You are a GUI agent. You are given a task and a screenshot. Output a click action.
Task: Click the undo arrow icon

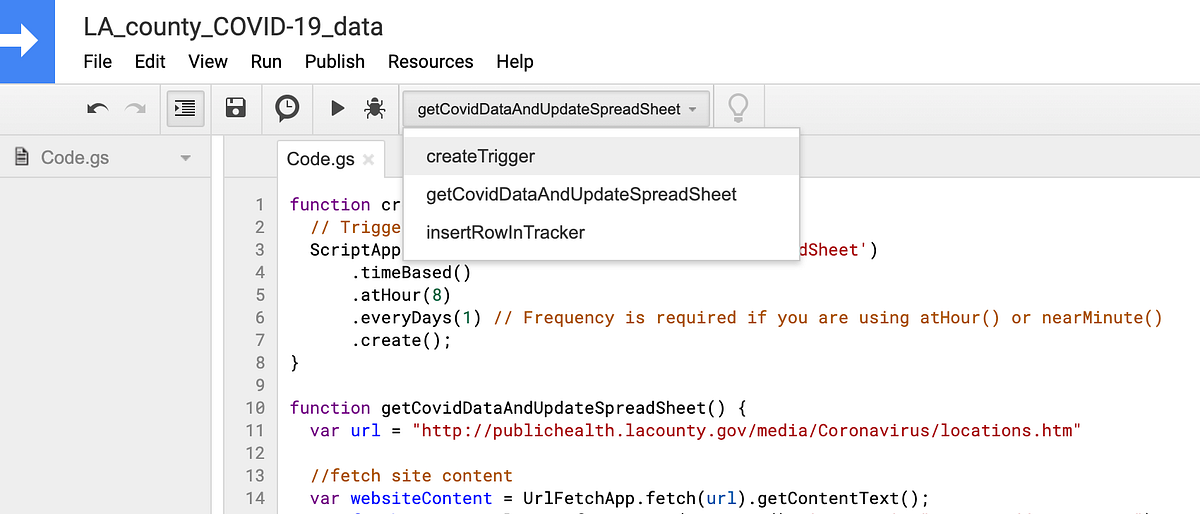[x=97, y=109]
